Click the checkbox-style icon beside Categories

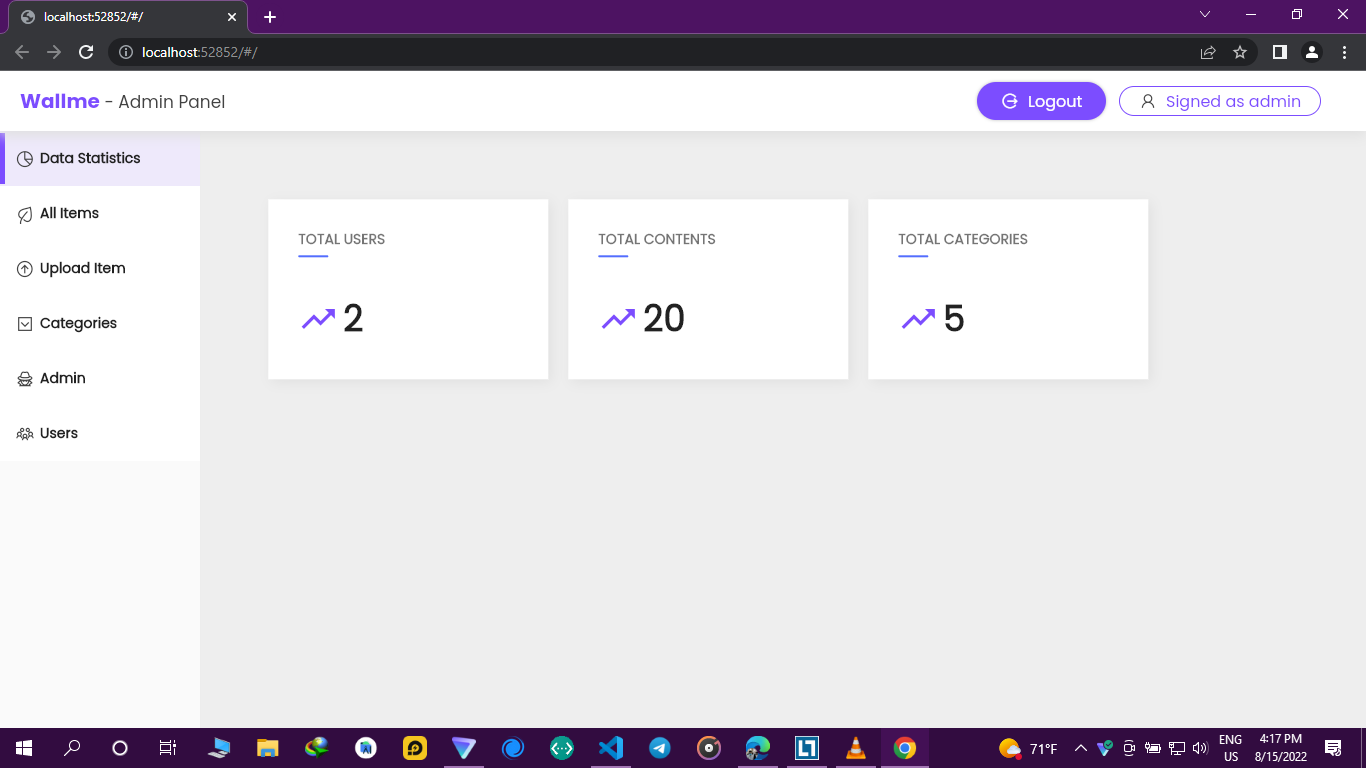[25, 324]
